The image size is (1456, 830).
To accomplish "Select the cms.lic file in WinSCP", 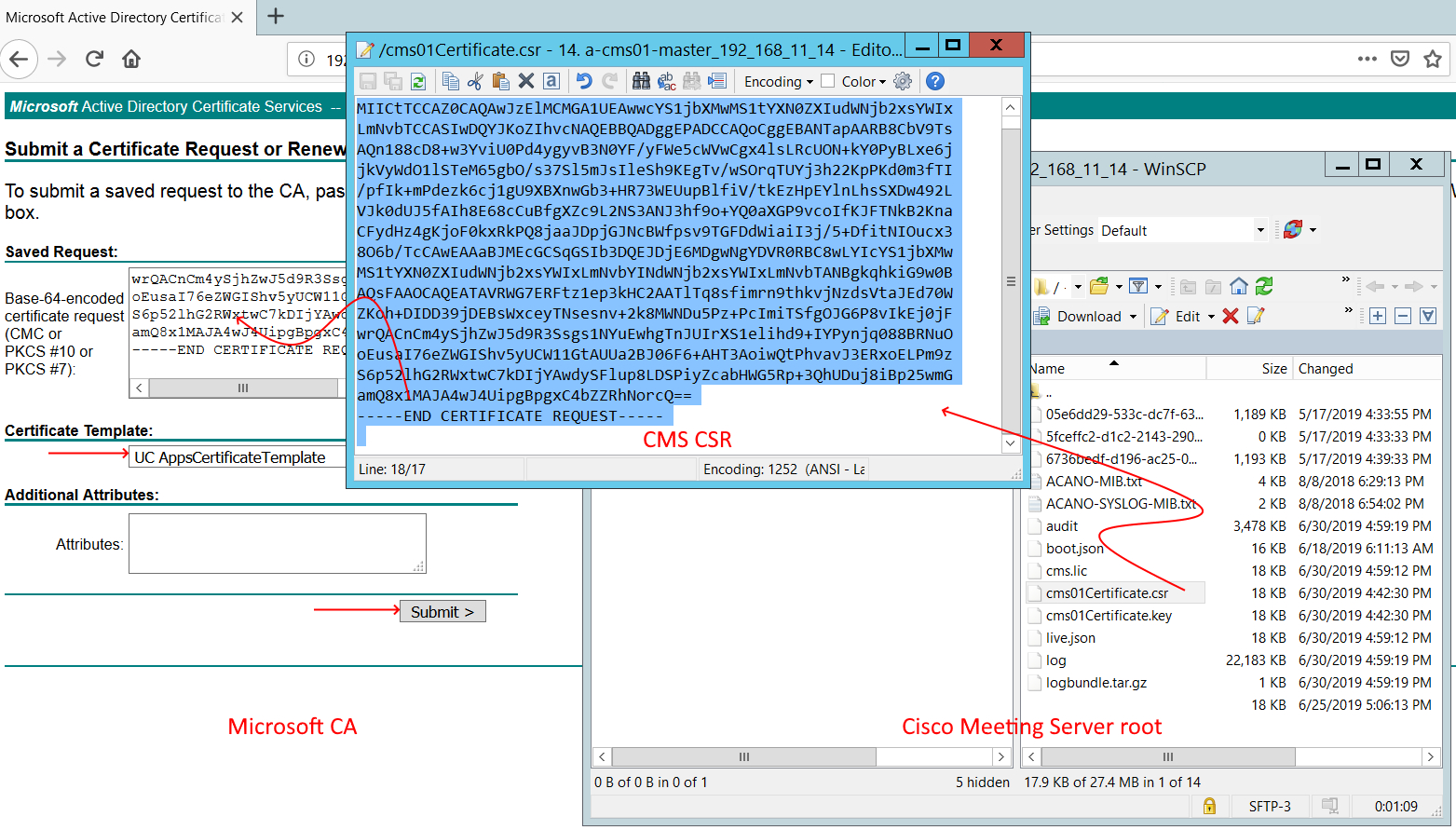I will click(x=1067, y=570).
